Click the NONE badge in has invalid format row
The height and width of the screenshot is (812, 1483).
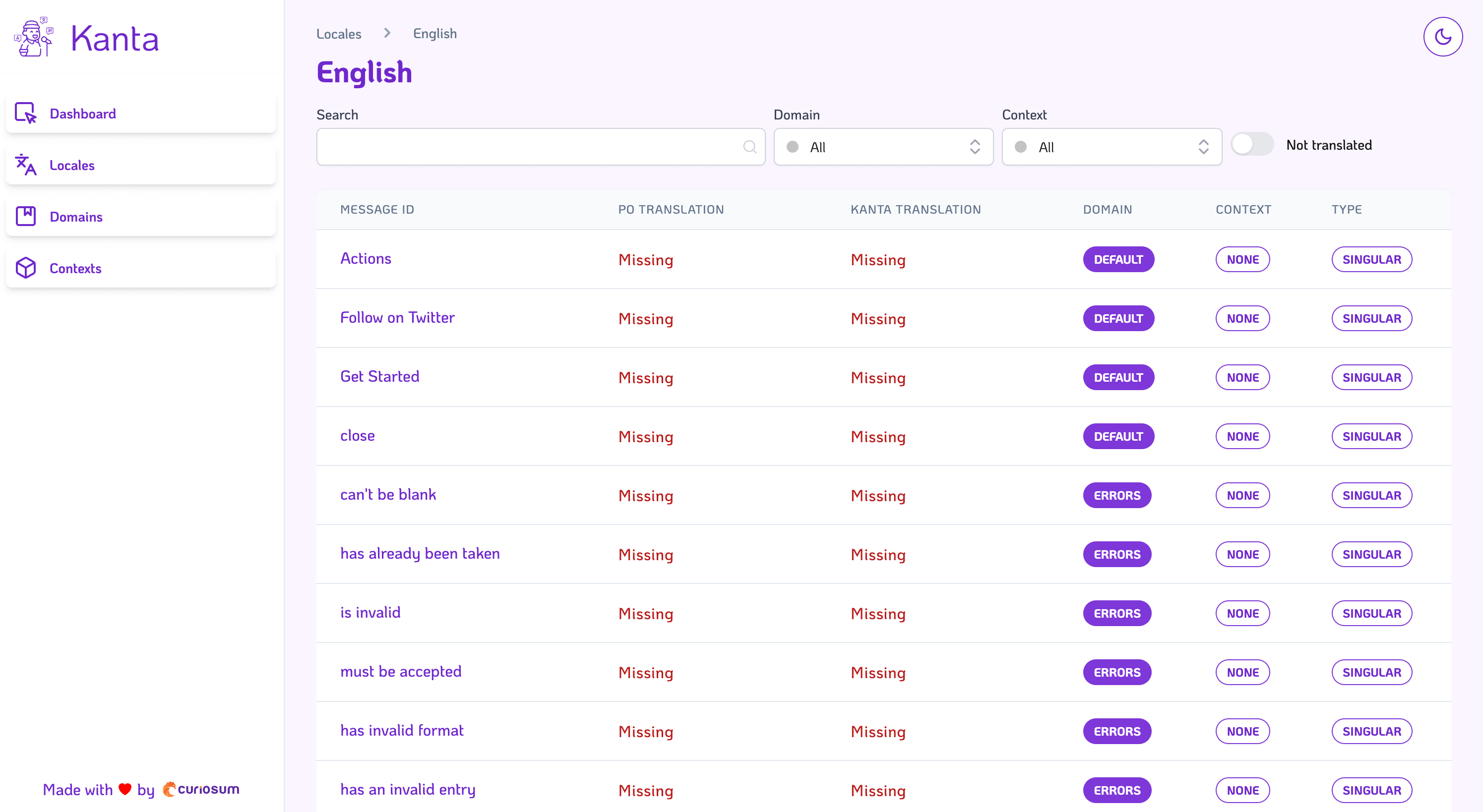click(x=1242, y=731)
